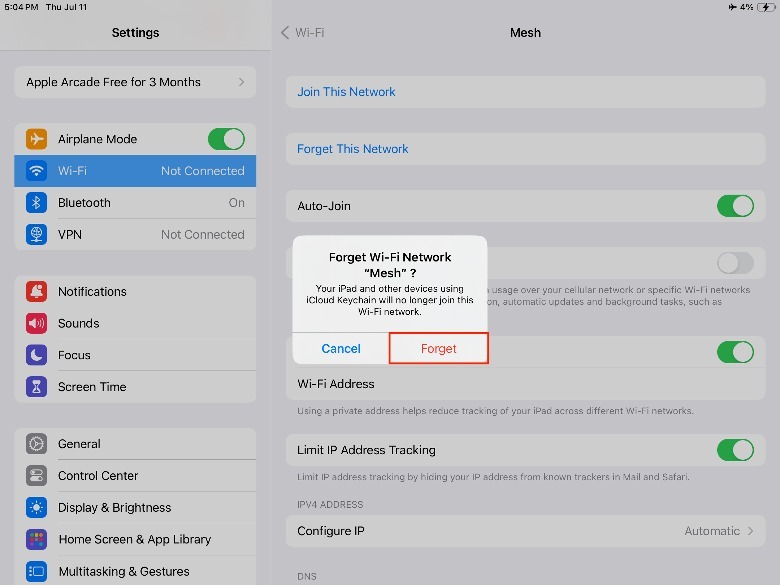
Task: Open Display & Brightness settings
Action: [x=135, y=508]
